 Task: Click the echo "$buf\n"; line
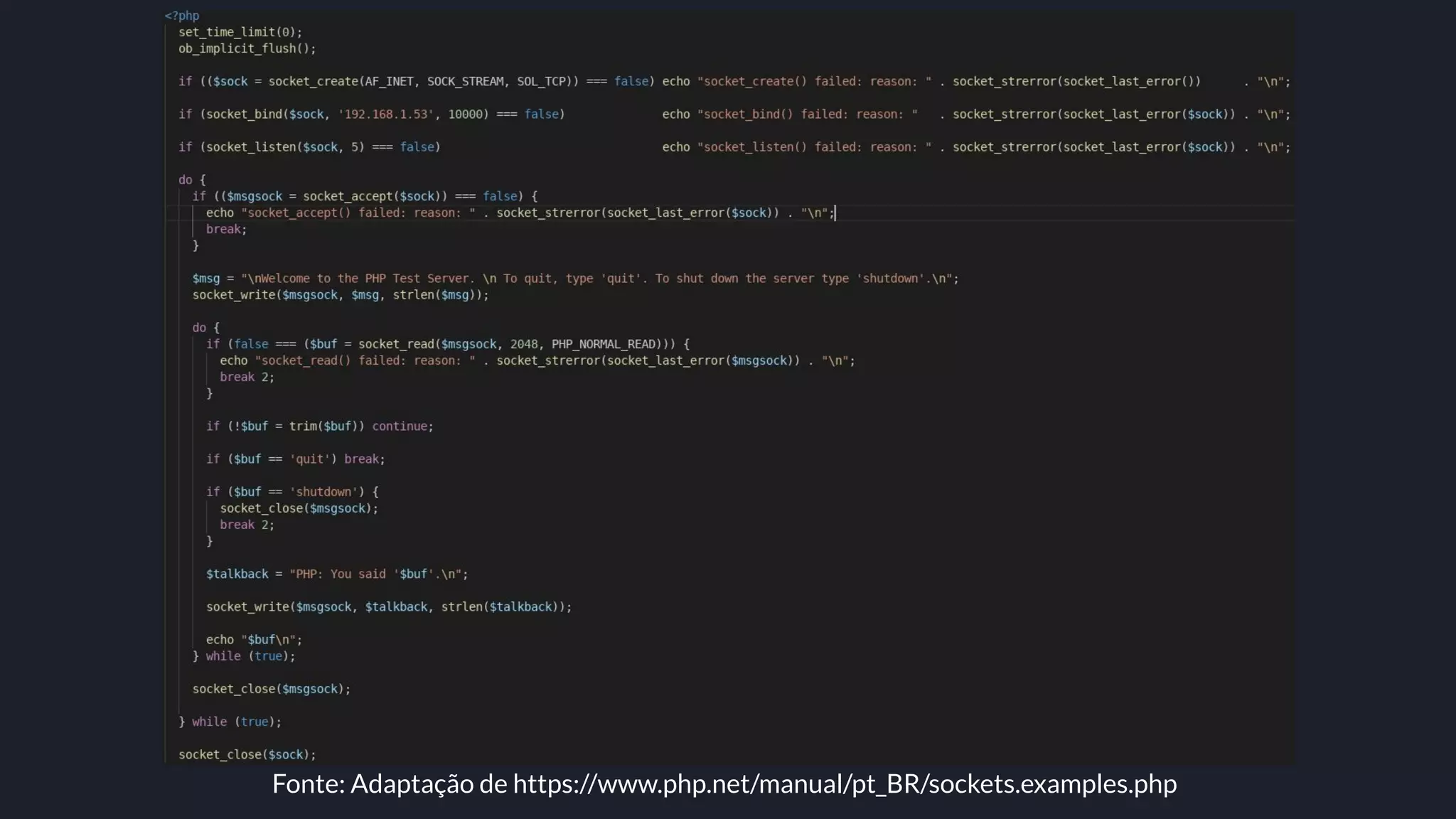(254, 640)
